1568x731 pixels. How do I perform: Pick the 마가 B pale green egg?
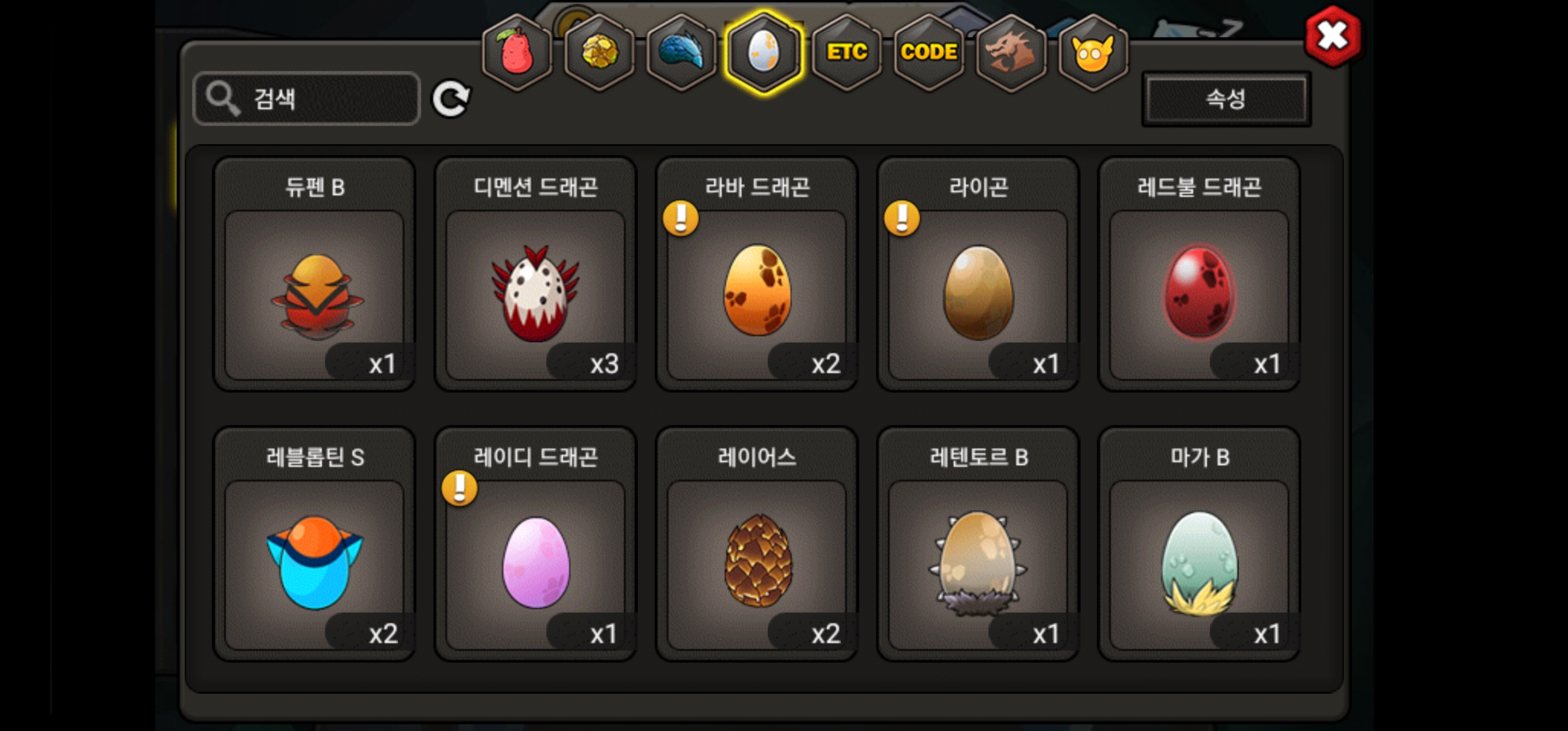click(1199, 544)
